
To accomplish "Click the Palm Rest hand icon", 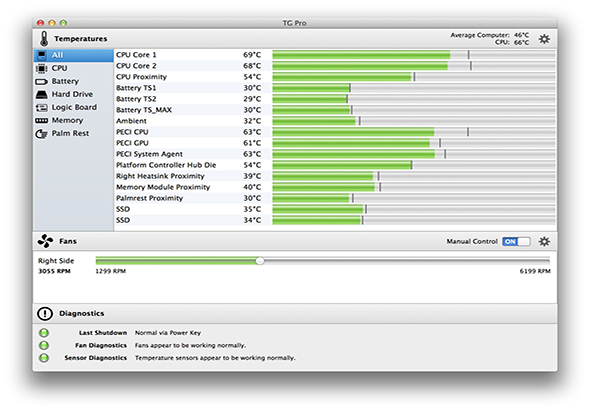I will [x=41, y=134].
